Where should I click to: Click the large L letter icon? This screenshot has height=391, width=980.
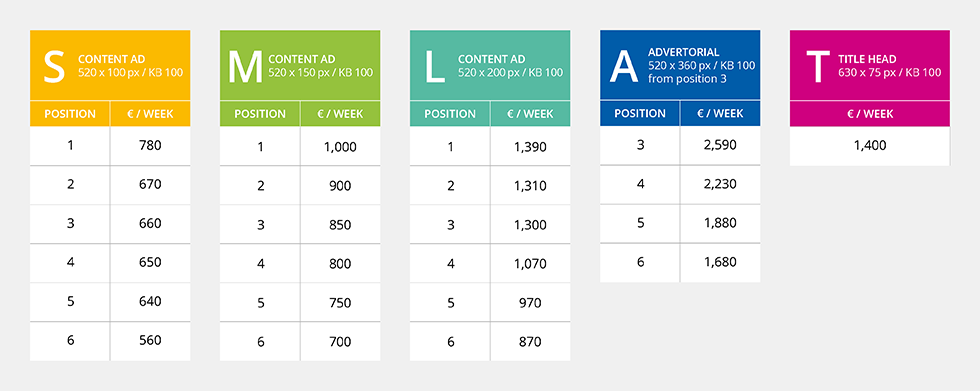point(434,67)
